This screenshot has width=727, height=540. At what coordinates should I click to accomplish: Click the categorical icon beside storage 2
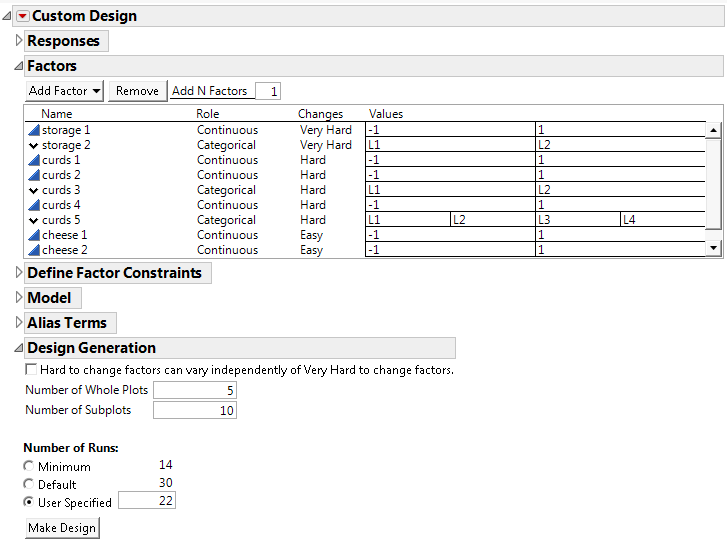(x=34, y=145)
